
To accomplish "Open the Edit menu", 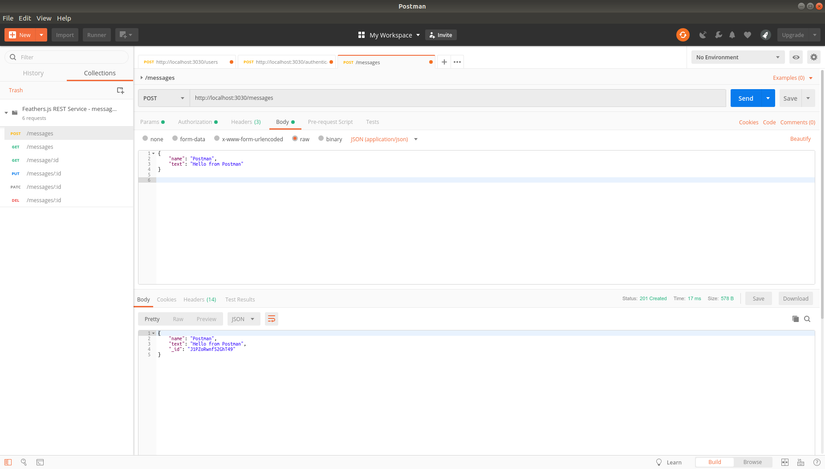I will [x=25, y=18].
